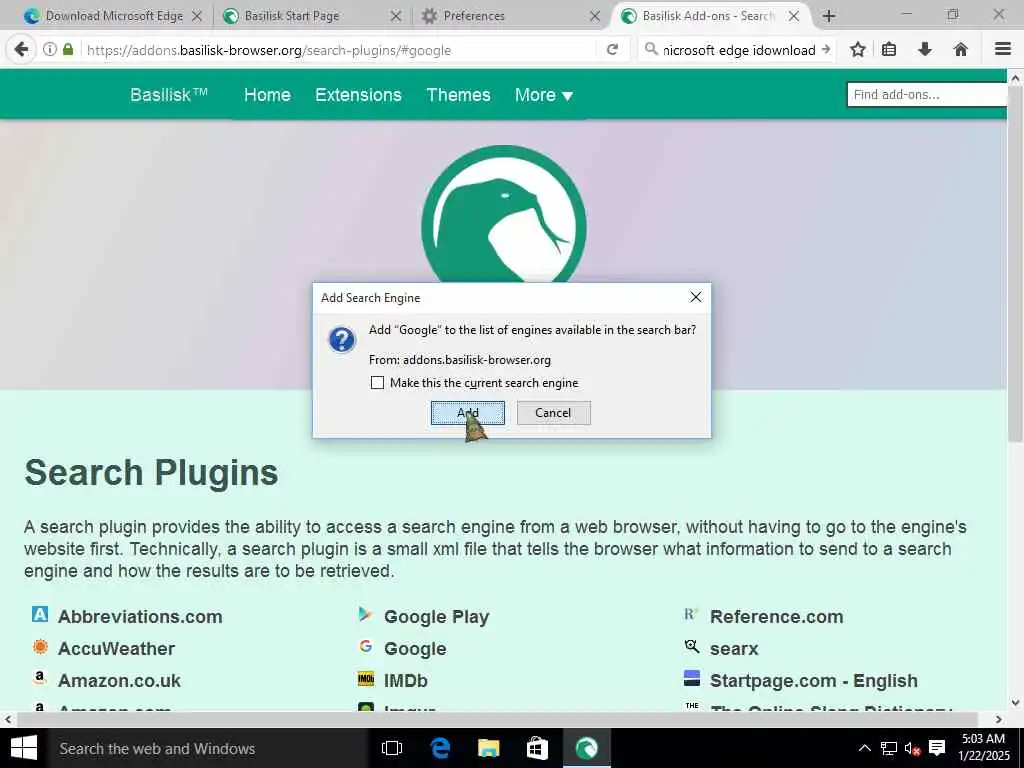
Task: Go to the browser home page icon
Action: pyautogui.click(x=960, y=50)
